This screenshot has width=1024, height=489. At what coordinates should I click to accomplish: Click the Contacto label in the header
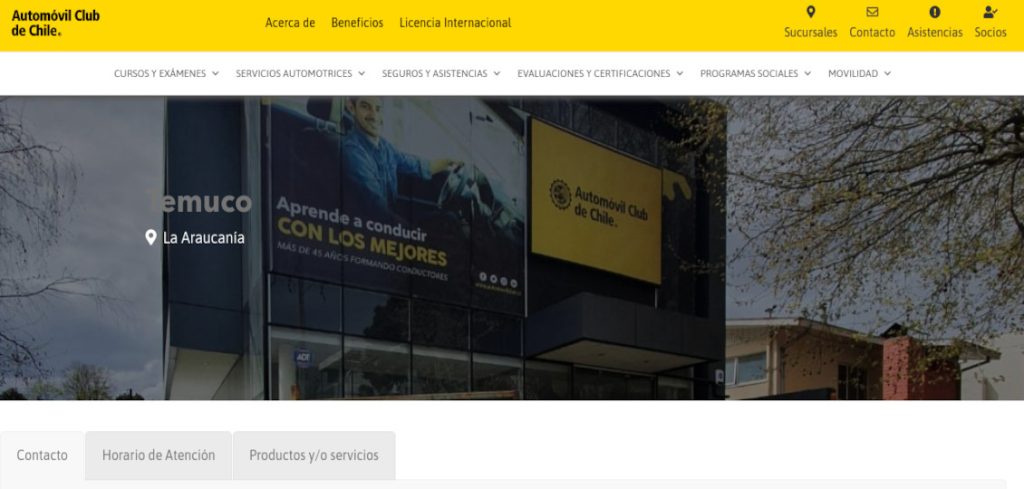[872, 33]
